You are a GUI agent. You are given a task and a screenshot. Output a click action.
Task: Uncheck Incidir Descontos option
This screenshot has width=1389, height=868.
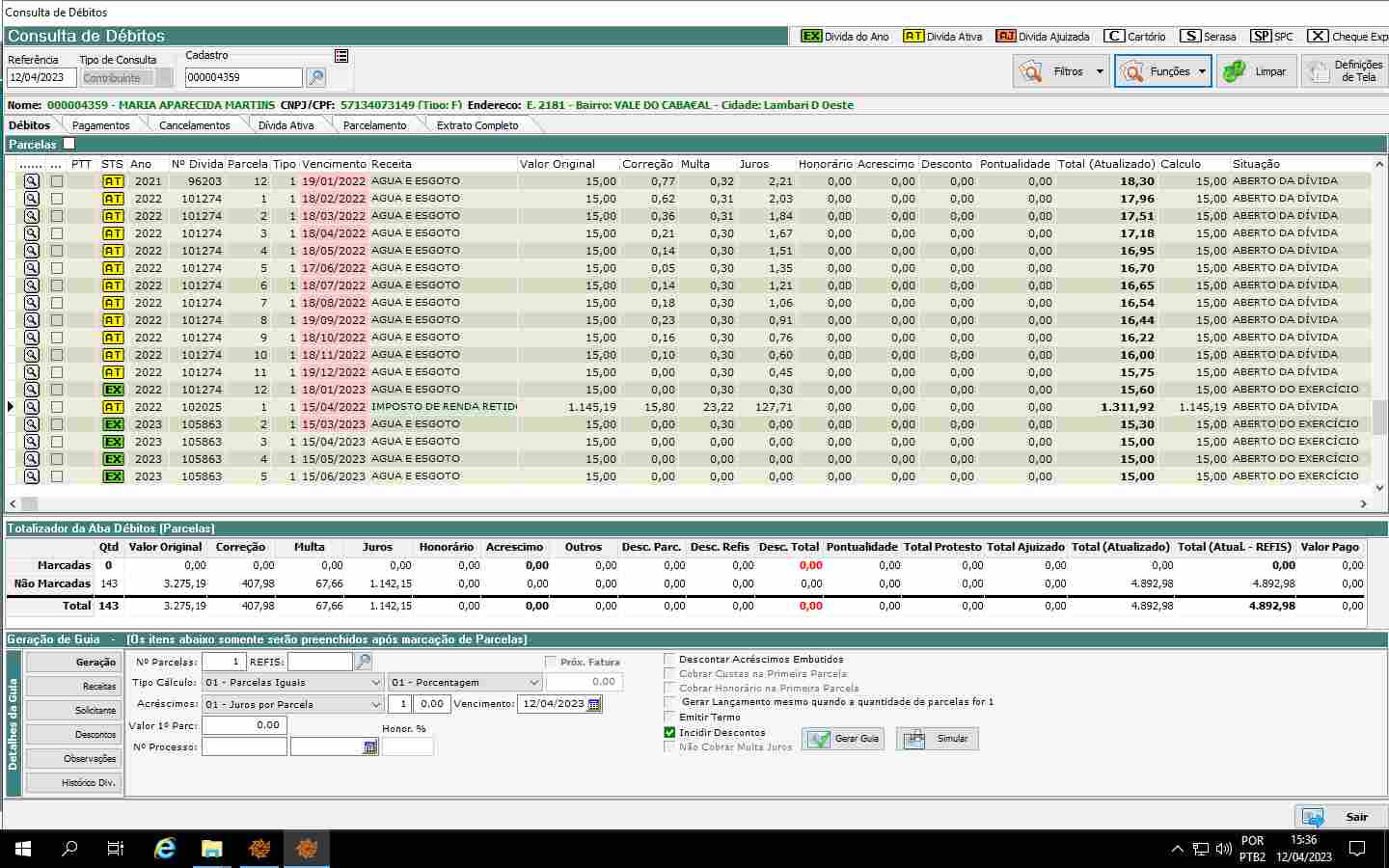coord(670,732)
